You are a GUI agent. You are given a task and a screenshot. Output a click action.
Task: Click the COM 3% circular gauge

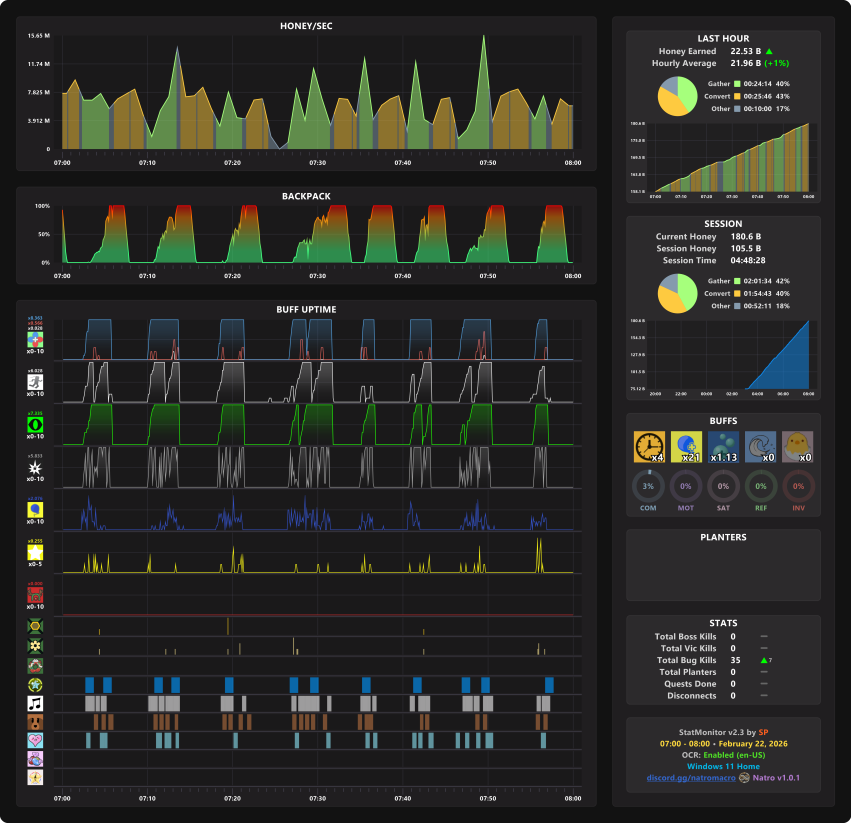click(x=648, y=486)
